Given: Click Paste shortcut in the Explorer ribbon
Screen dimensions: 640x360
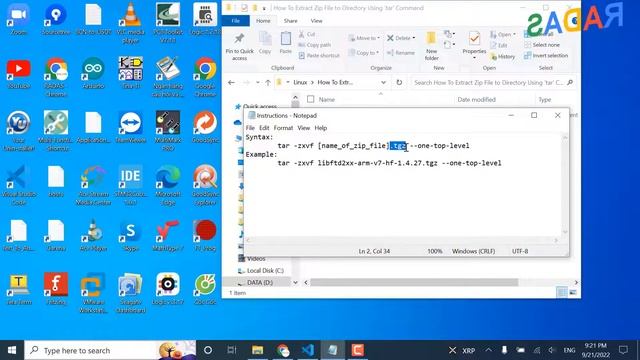Looking at the screenshot, I should coord(319,56).
